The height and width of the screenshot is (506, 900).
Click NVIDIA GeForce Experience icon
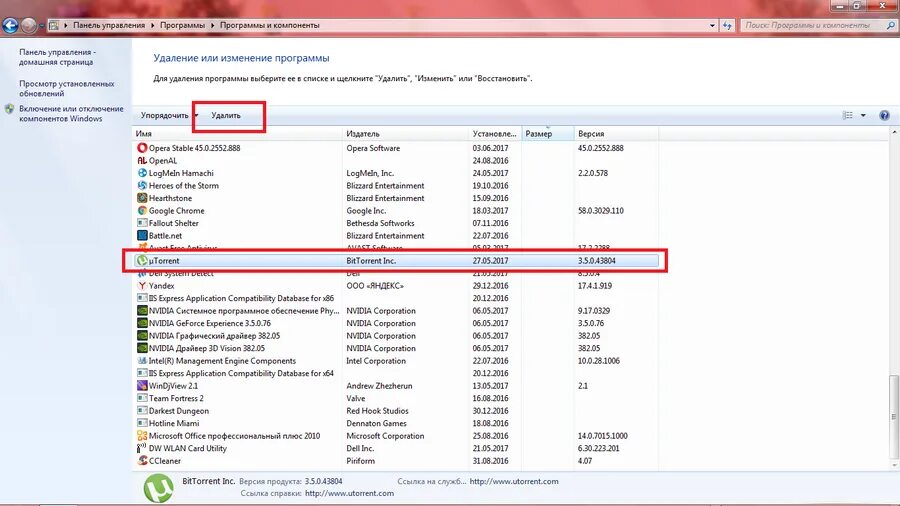tap(142, 323)
